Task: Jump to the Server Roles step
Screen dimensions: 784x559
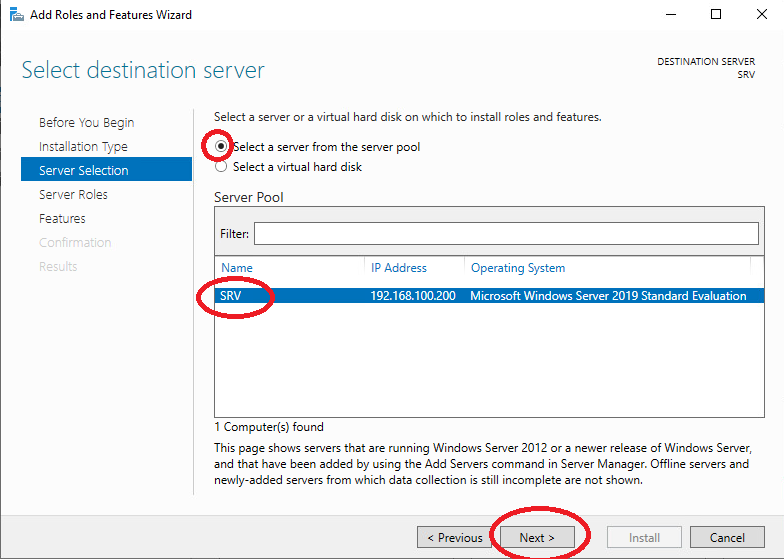Action: coord(74,194)
